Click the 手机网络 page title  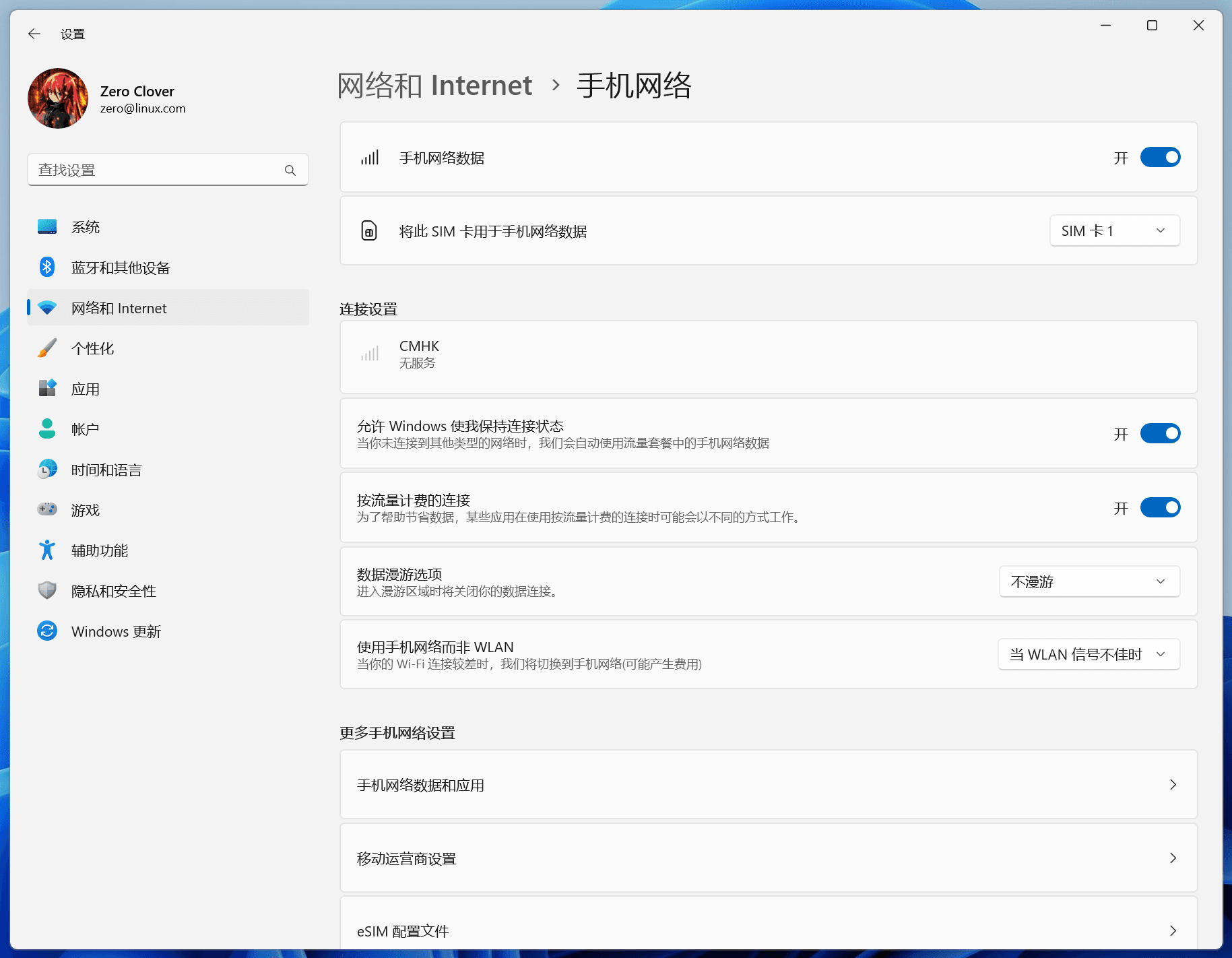click(634, 86)
